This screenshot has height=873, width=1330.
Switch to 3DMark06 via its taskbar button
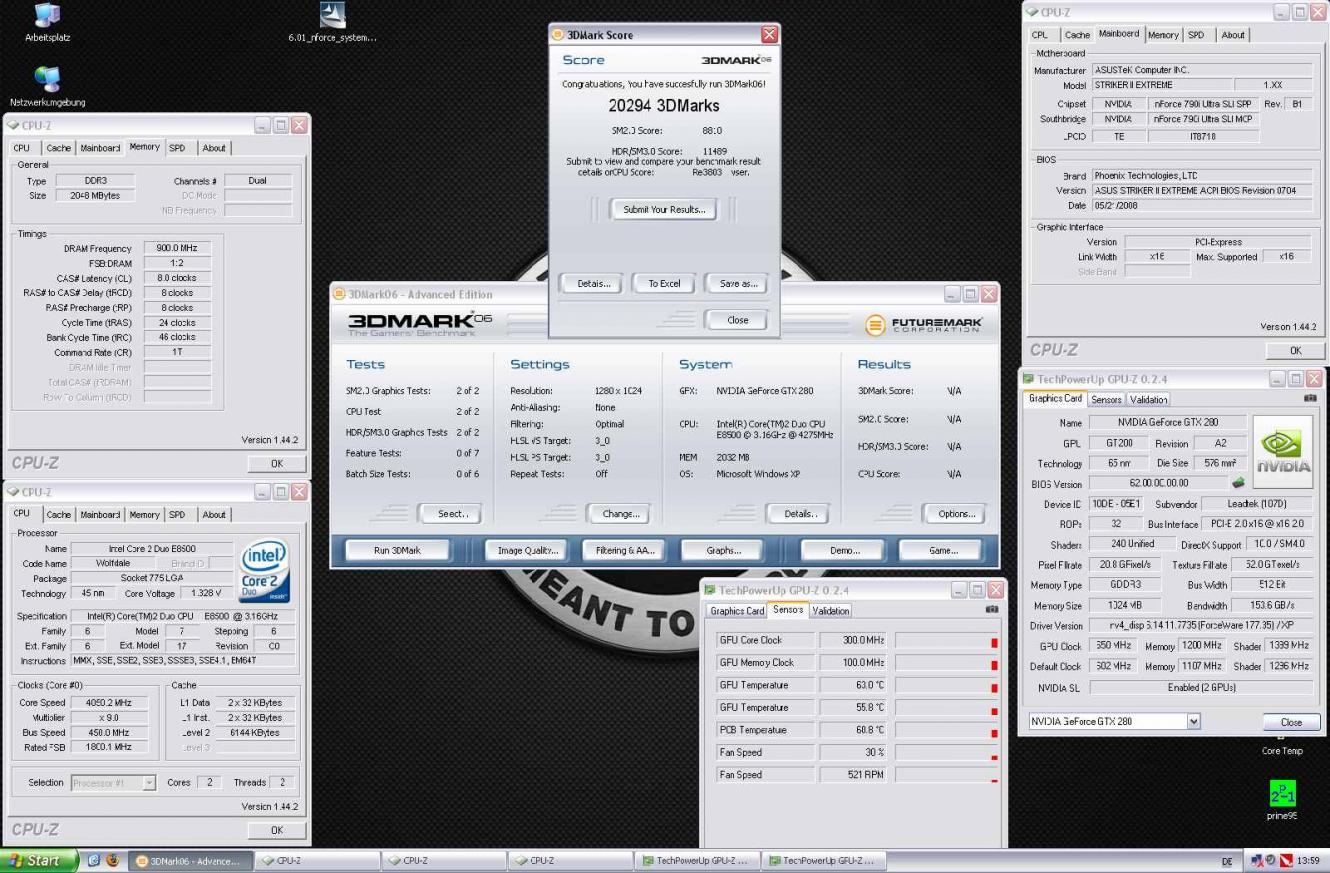coord(189,860)
